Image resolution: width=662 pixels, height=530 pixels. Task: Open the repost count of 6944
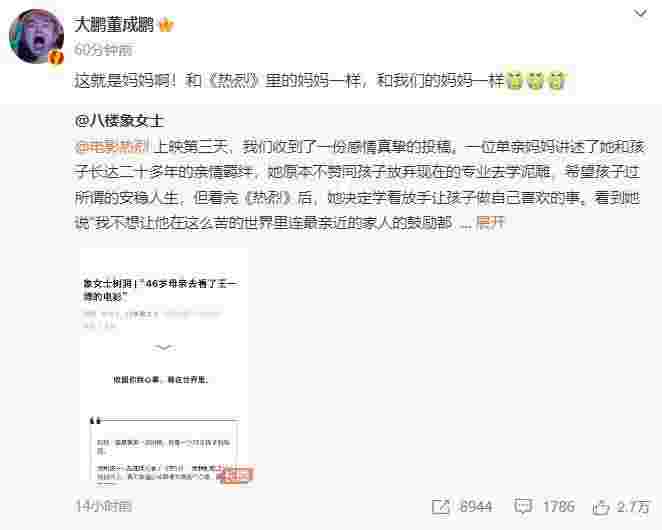476,506
